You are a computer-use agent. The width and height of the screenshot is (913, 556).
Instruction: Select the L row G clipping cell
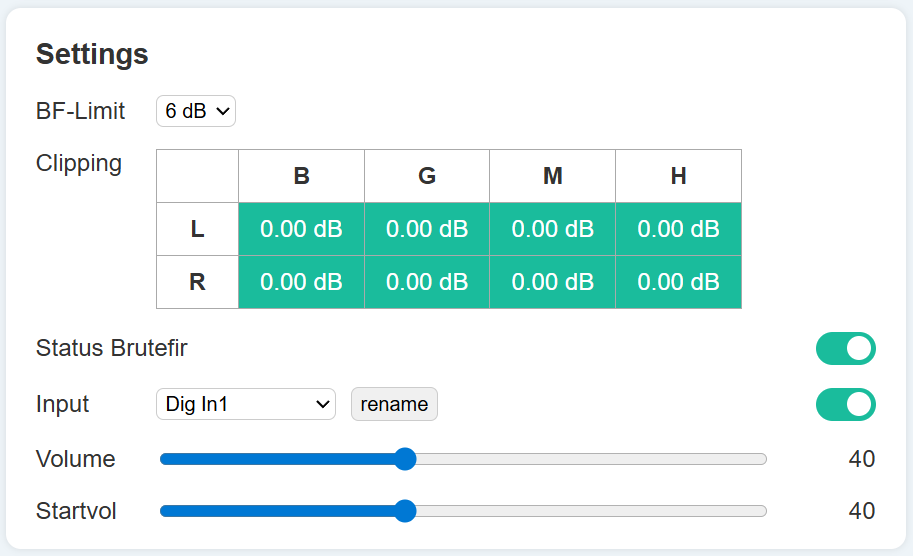[x=427, y=229]
